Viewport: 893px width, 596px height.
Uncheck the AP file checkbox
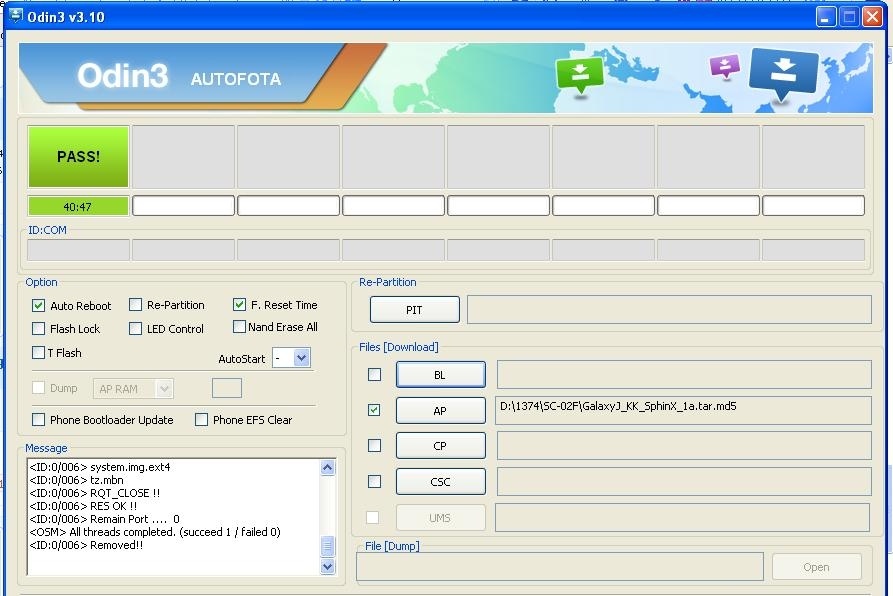coord(374,410)
